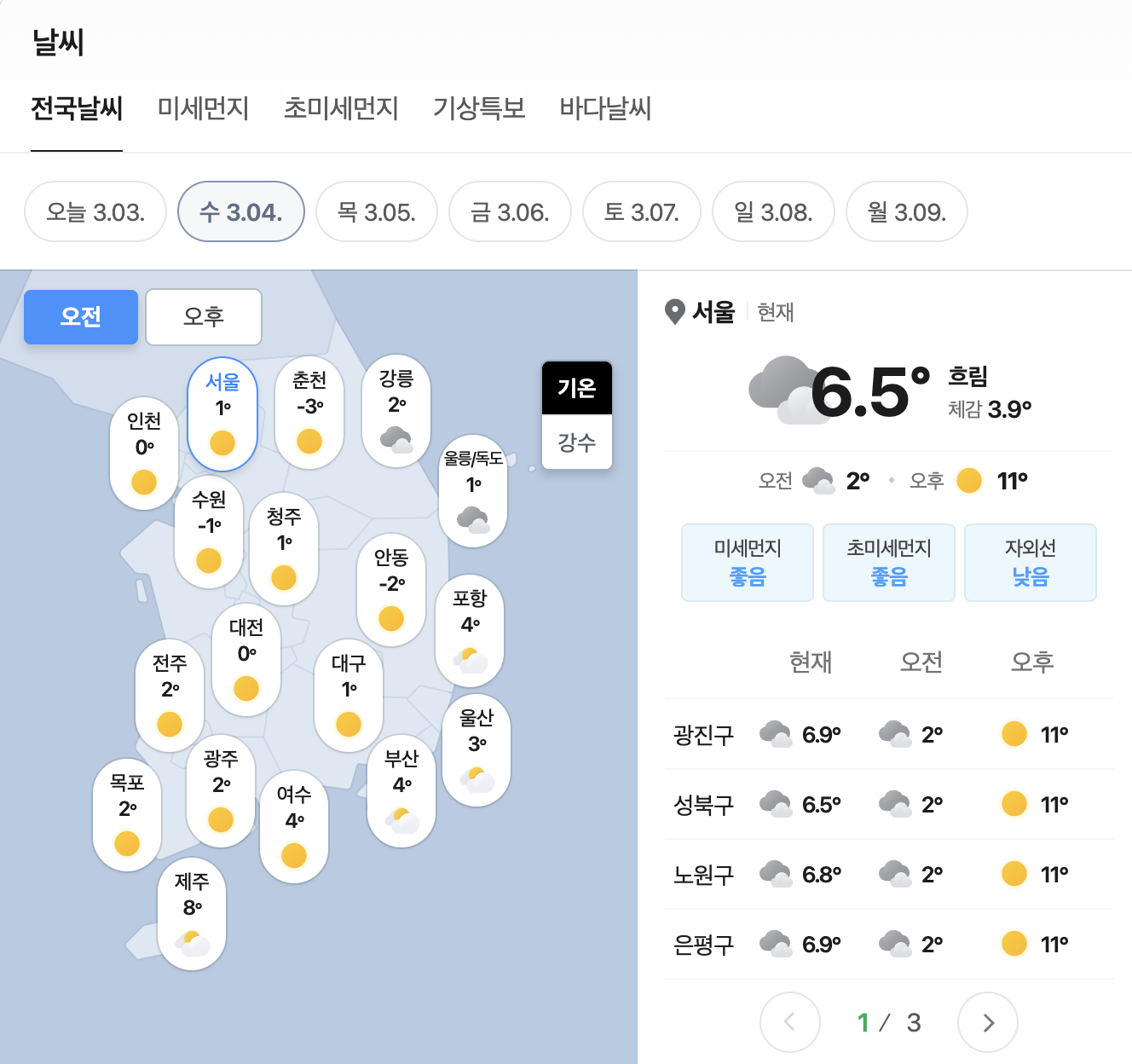
Task: Go to next page of district list
Action: (988, 1022)
